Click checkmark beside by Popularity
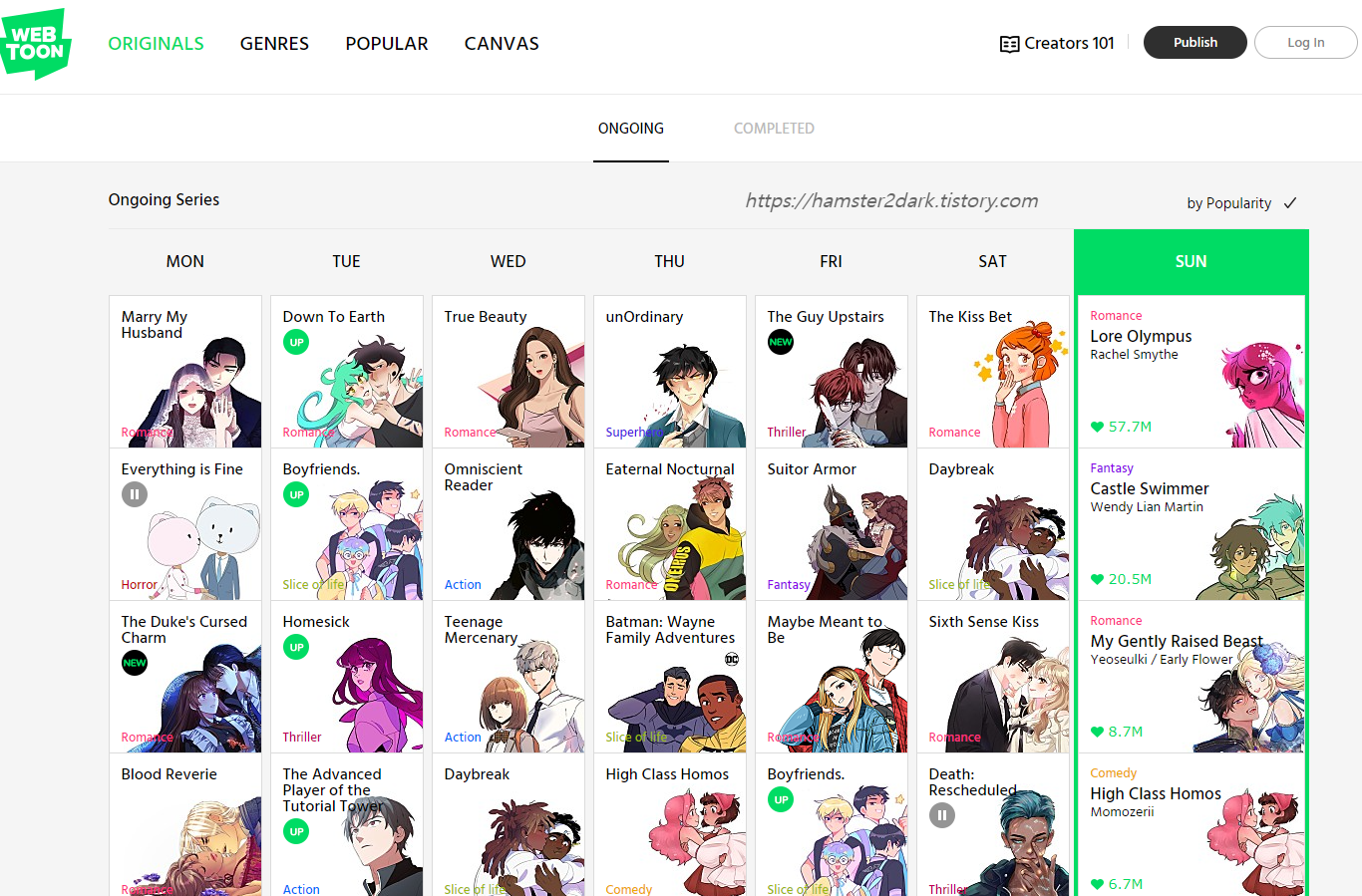The image size is (1362, 896). 1290,203
